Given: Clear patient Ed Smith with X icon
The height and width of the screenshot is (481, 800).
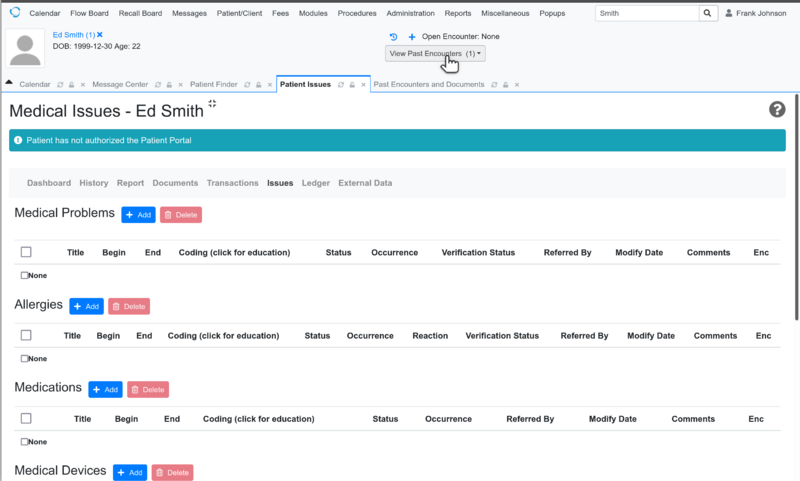Looking at the screenshot, I should (100, 35).
